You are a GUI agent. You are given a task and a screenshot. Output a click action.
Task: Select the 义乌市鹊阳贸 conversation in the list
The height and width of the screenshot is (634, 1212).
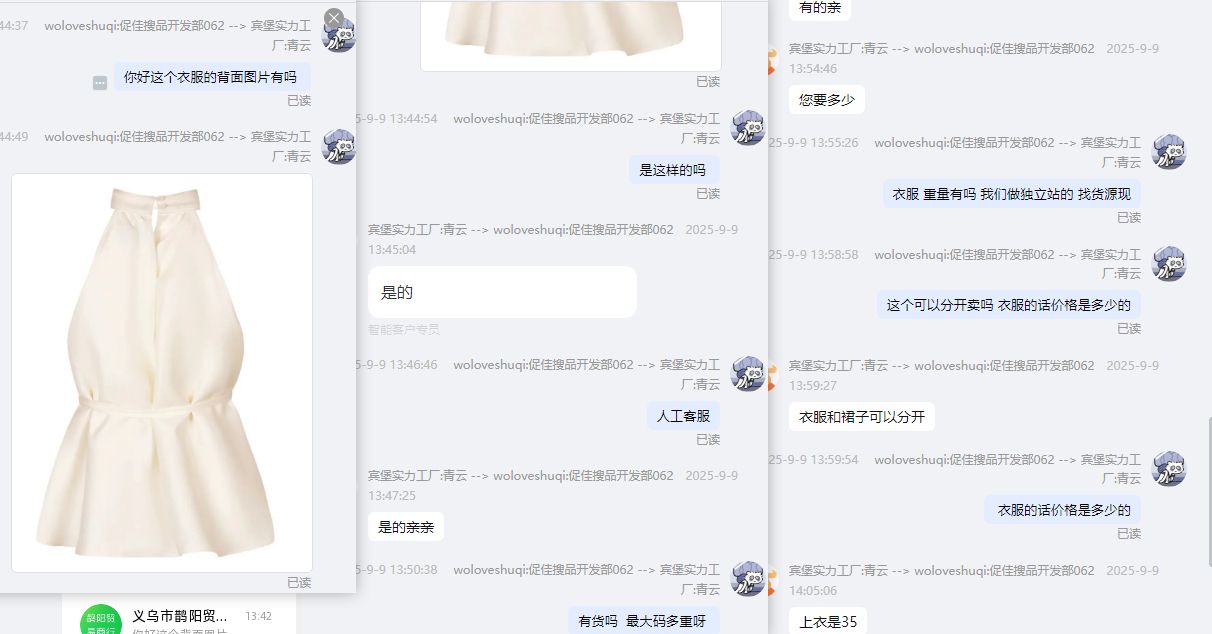coord(180,617)
